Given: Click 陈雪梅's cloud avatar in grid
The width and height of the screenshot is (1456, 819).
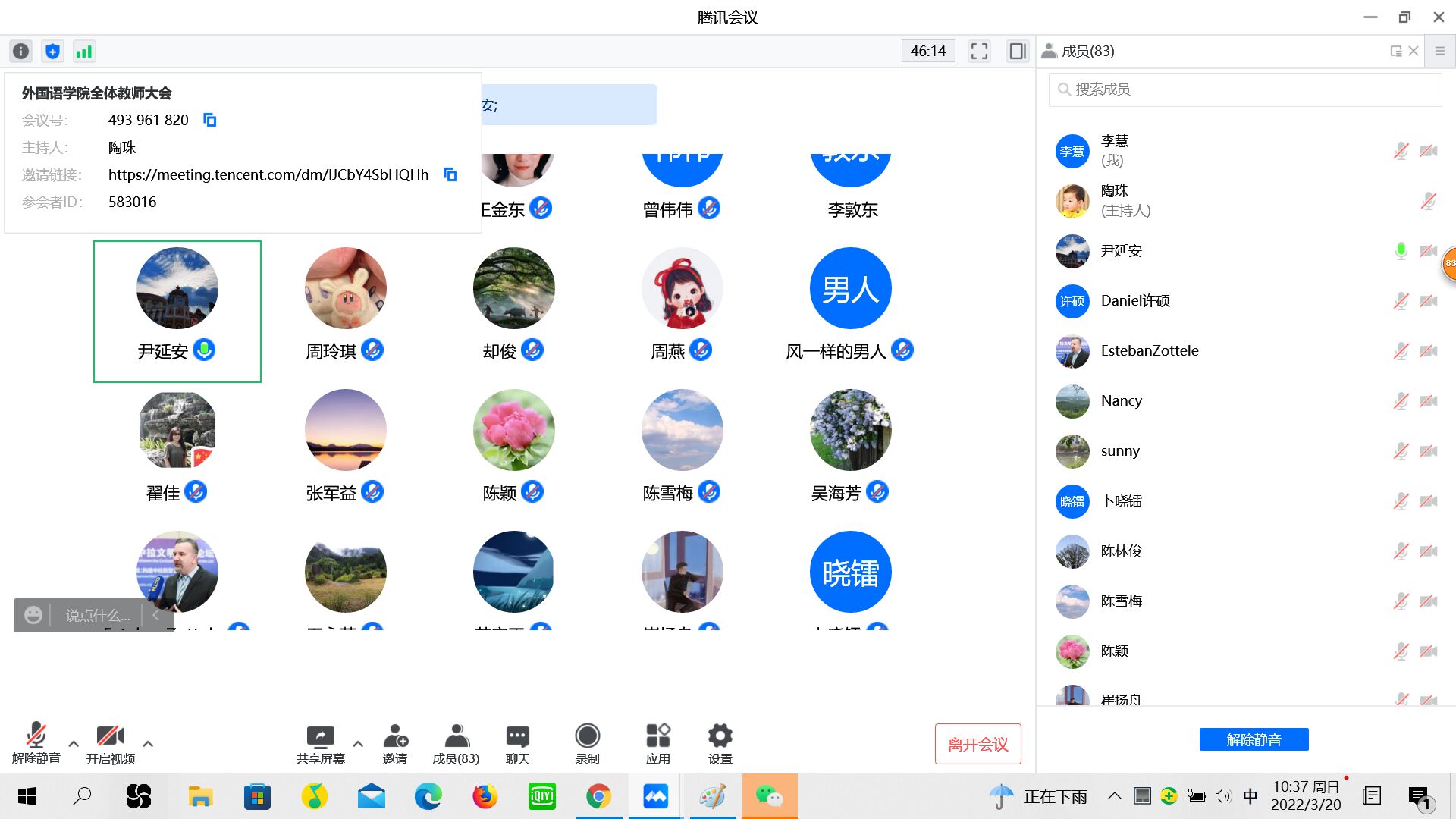Looking at the screenshot, I should (682, 430).
